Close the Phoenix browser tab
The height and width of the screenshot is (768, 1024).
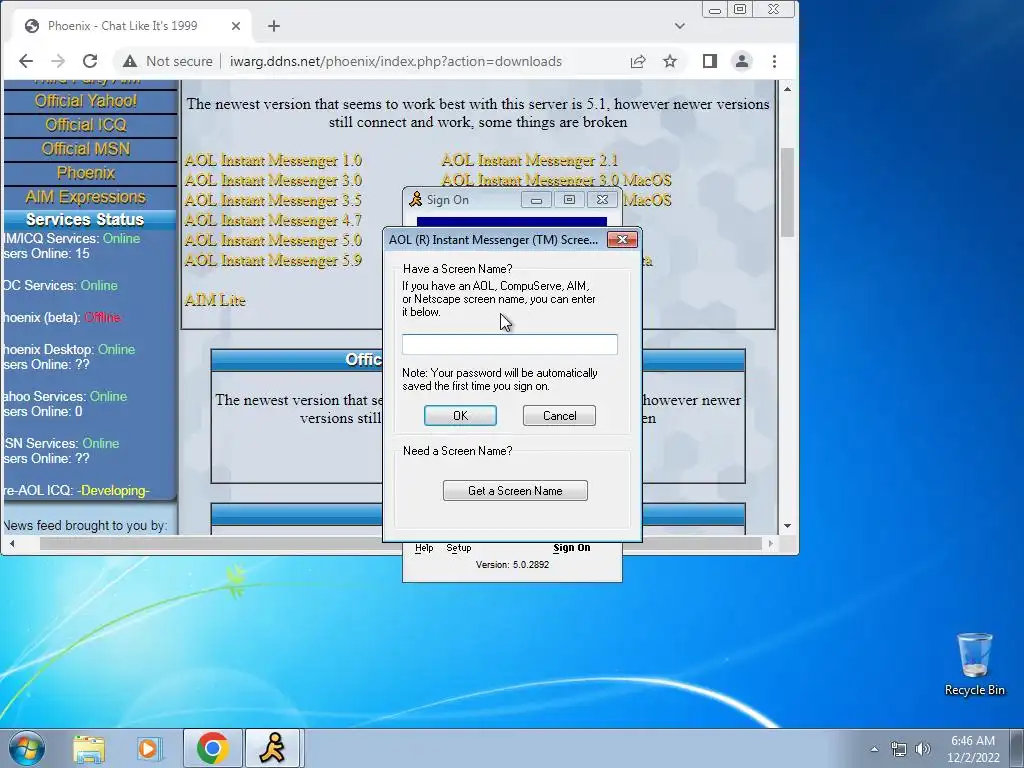pyautogui.click(x=236, y=26)
